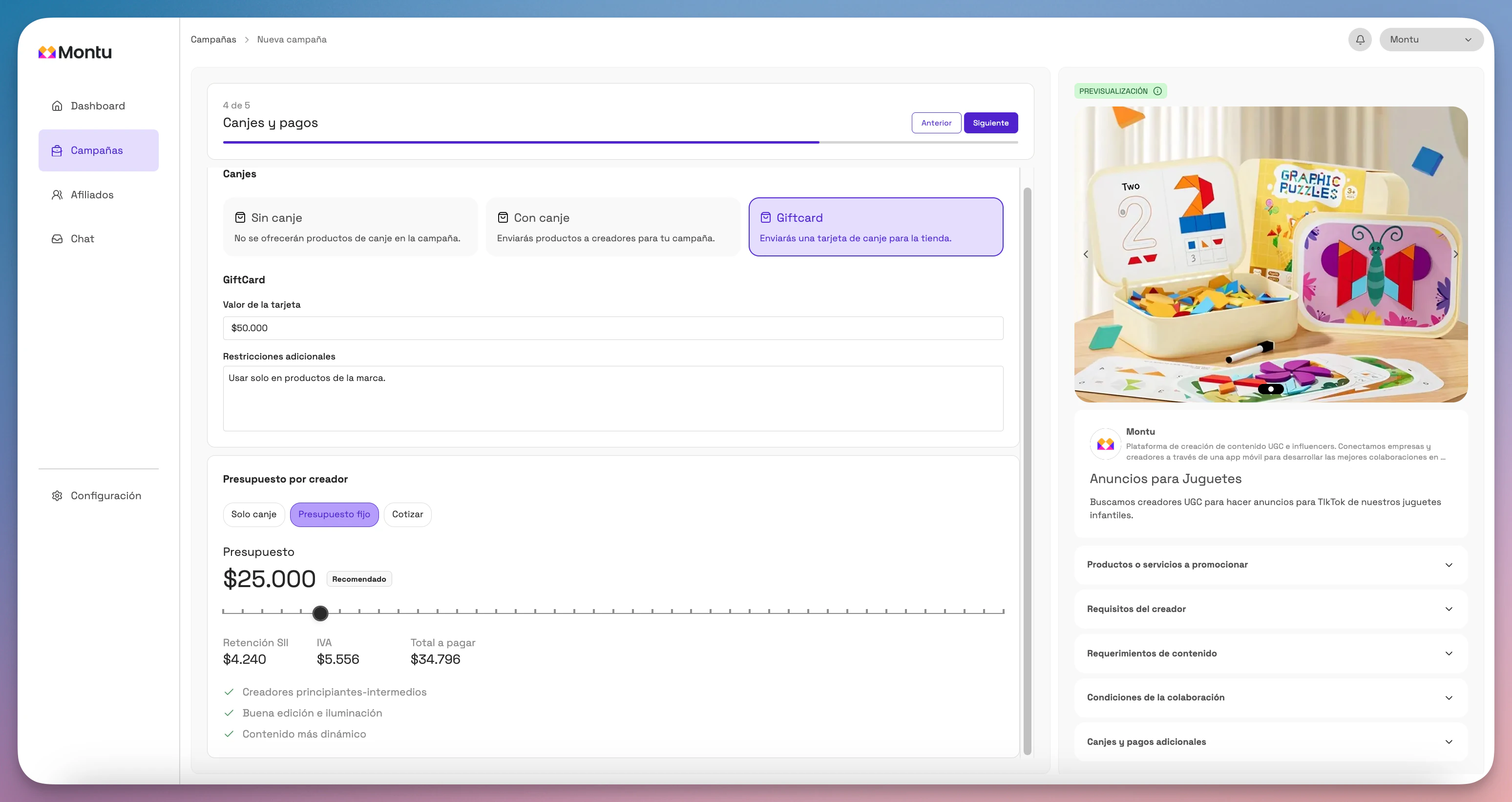This screenshot has height=802, width=1512.
Task: Open the Montu account dropdown
Action: point(1431,40)
